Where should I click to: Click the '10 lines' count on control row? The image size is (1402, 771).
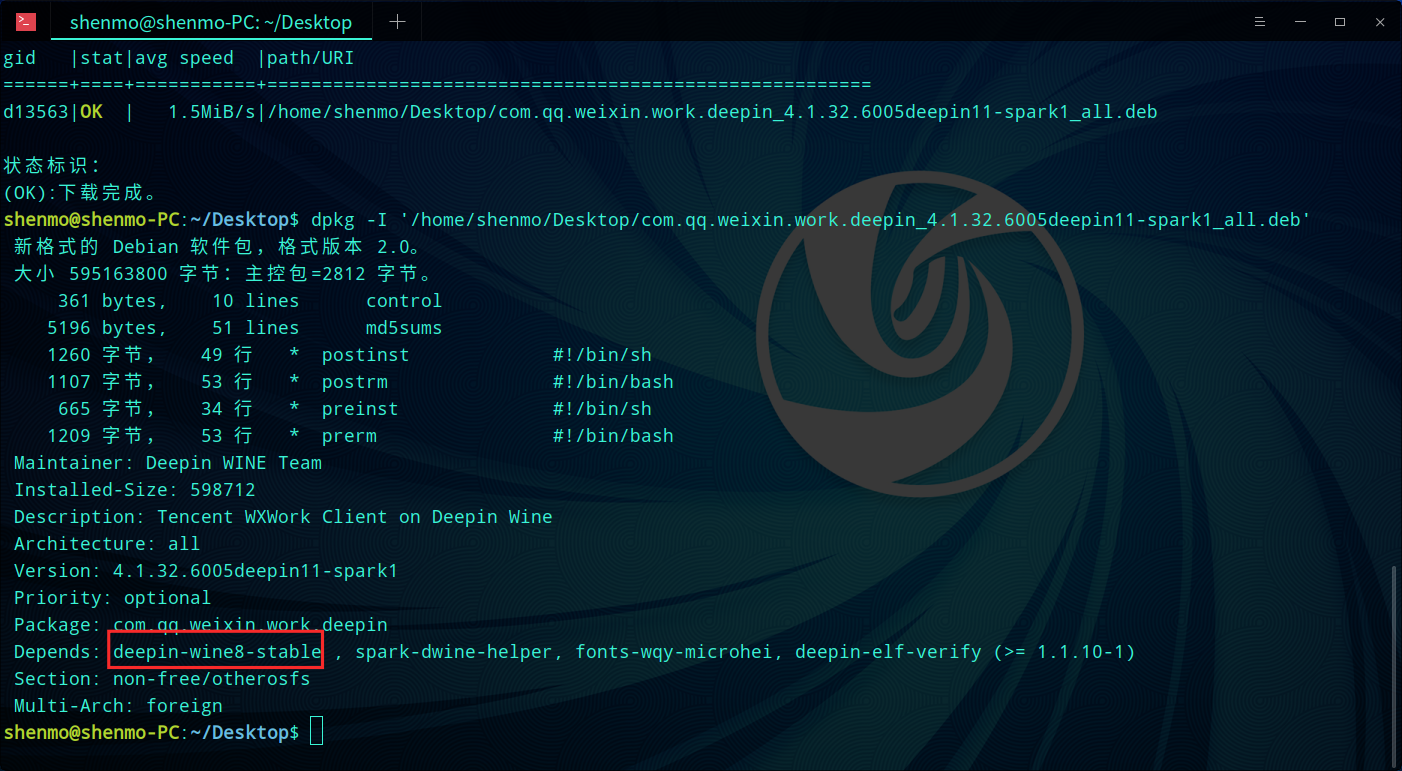(x=256, y=301)
